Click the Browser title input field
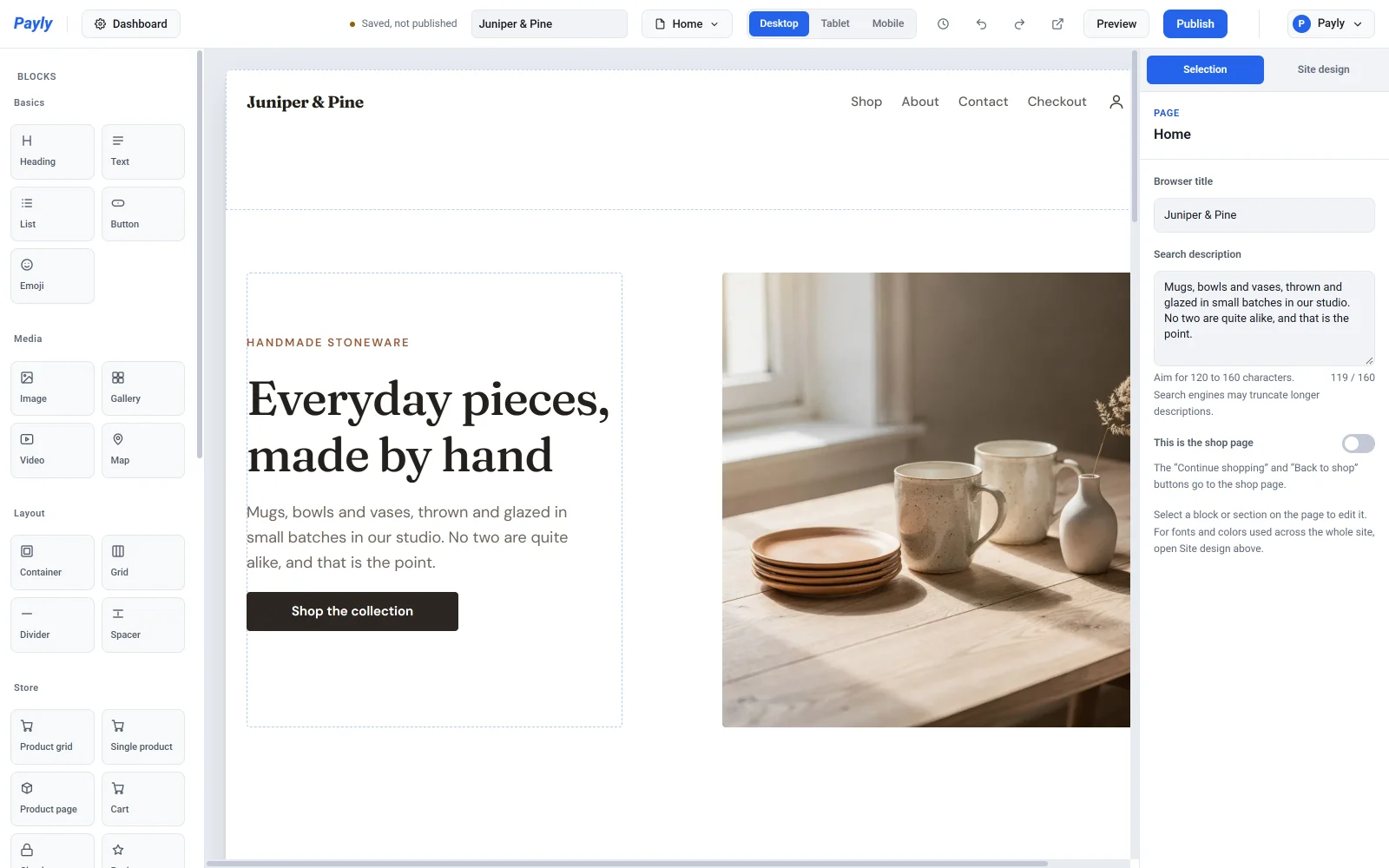The image size is (1389, 868). pyautogui.click(x=1264, y=215)
